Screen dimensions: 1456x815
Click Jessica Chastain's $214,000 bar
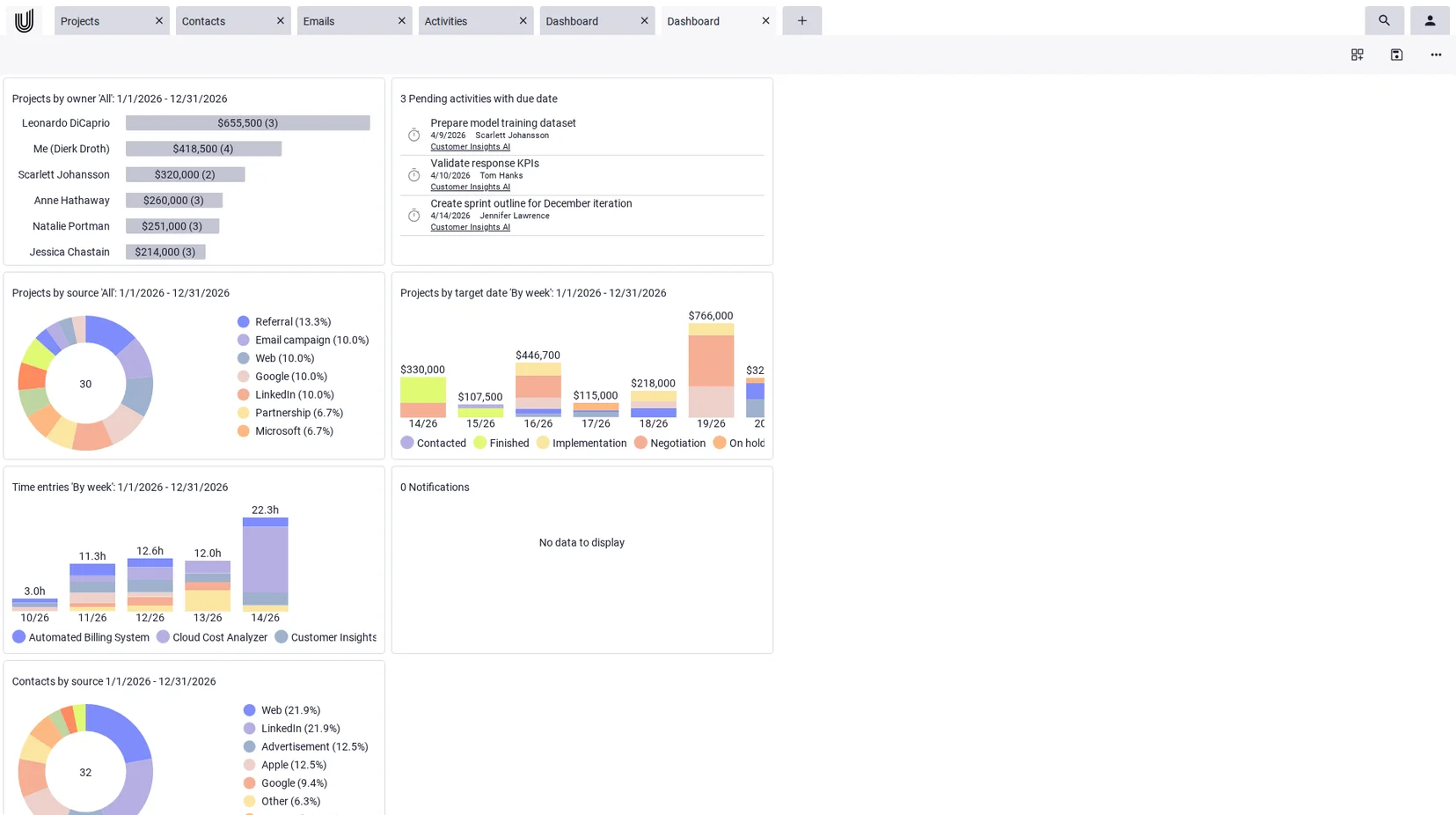click(165, 252)
